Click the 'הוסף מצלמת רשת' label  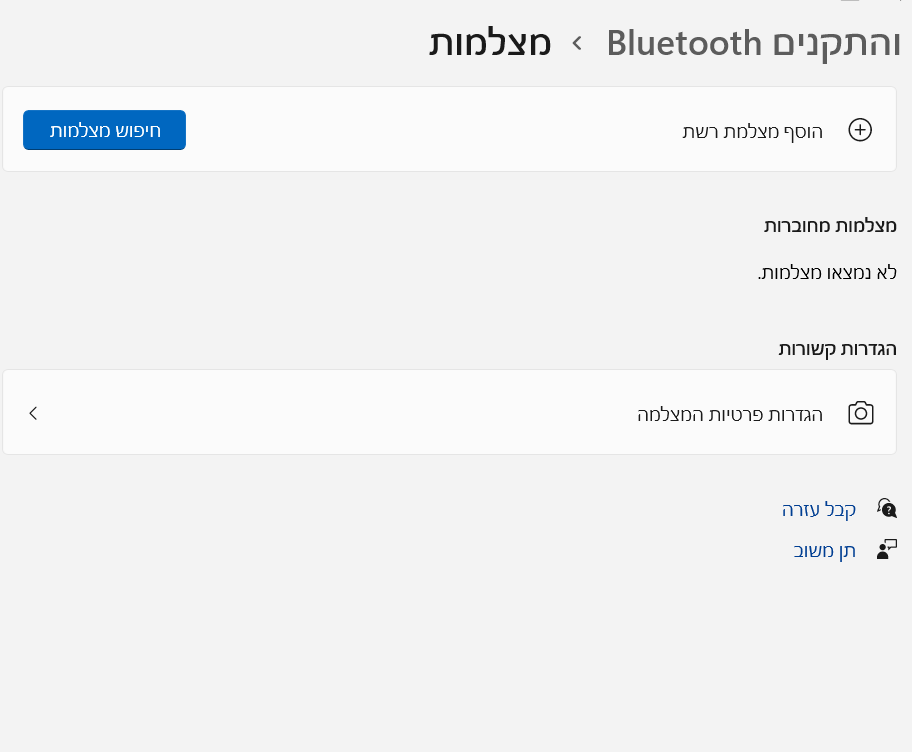pos(752,130)
